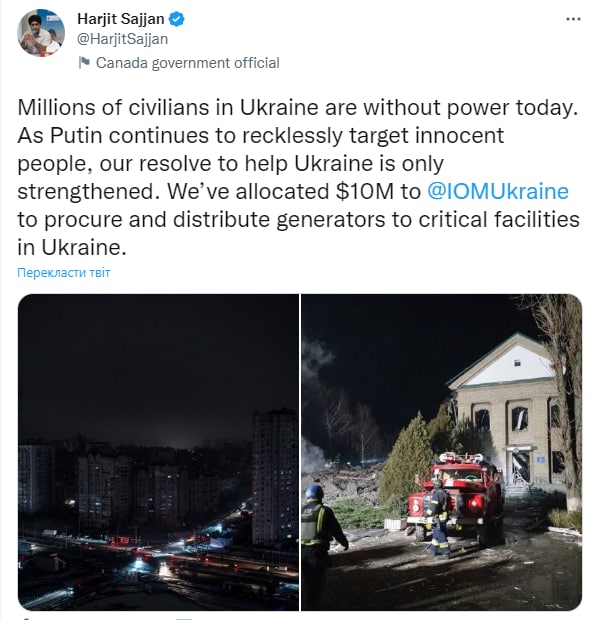This screenshot has height=620, width=599.
Task: Open the dark city skyline photo
Action: (x=158, y=452)
